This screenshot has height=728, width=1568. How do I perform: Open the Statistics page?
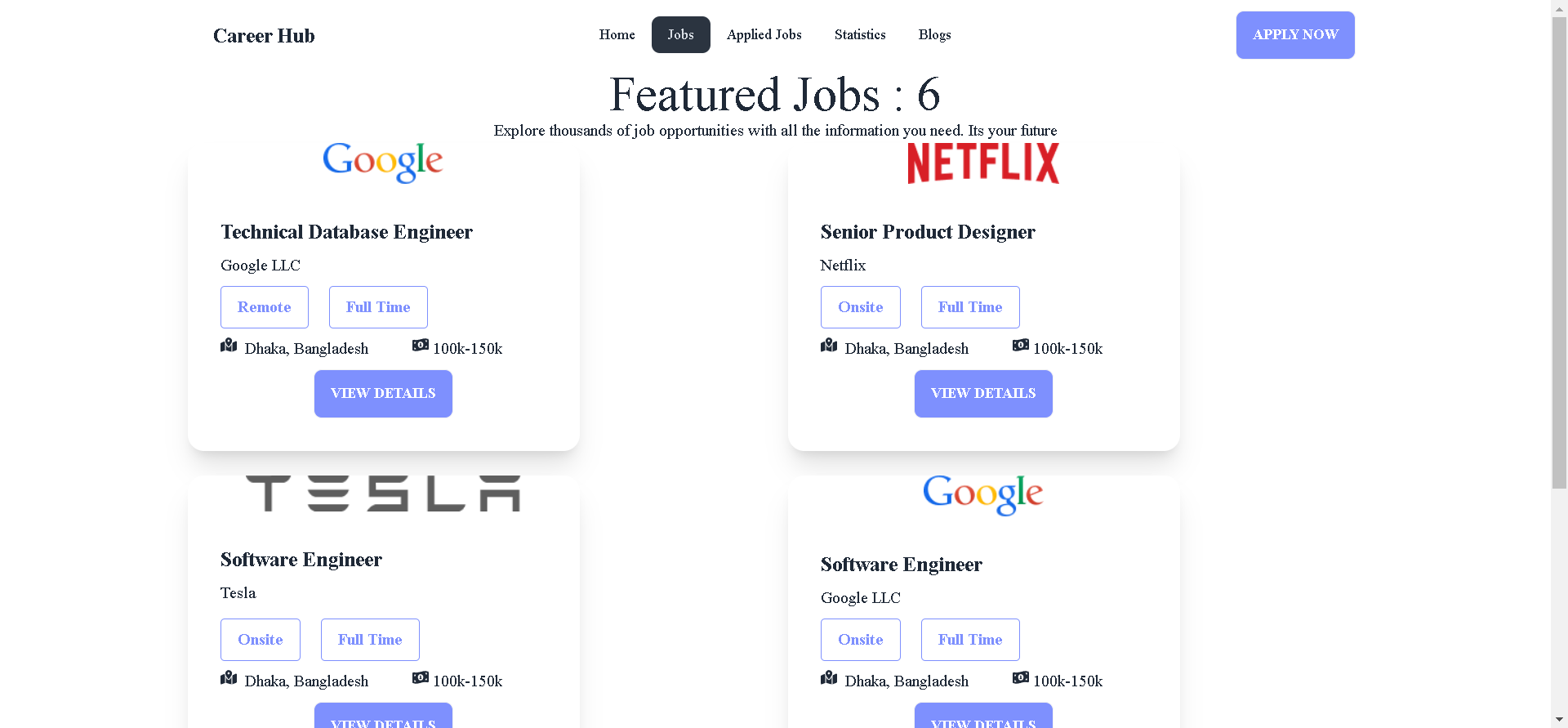pyautogui.click(x=860, y=34)
